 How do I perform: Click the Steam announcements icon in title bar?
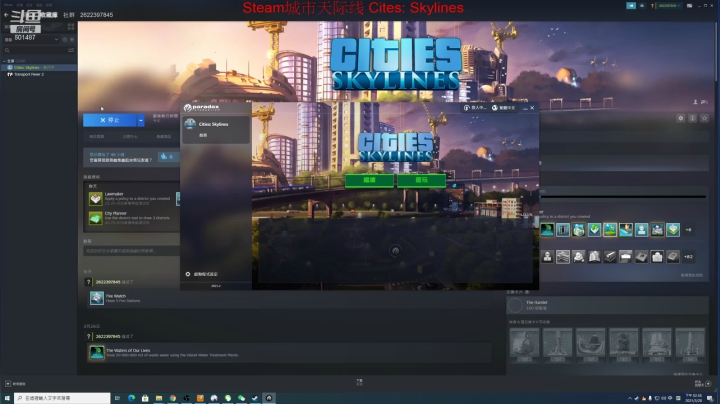click(631, 6)
